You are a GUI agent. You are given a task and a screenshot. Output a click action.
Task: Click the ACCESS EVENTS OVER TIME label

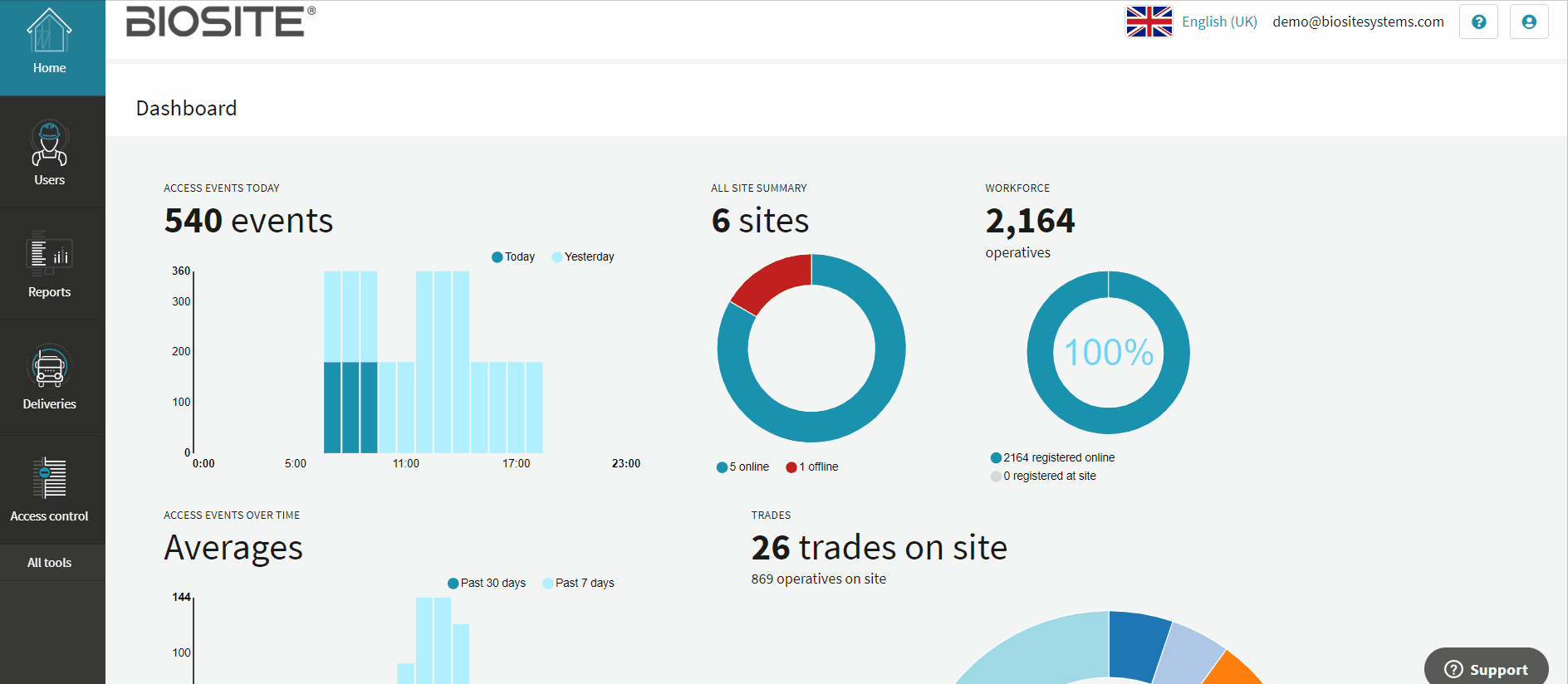coord(232,515)
